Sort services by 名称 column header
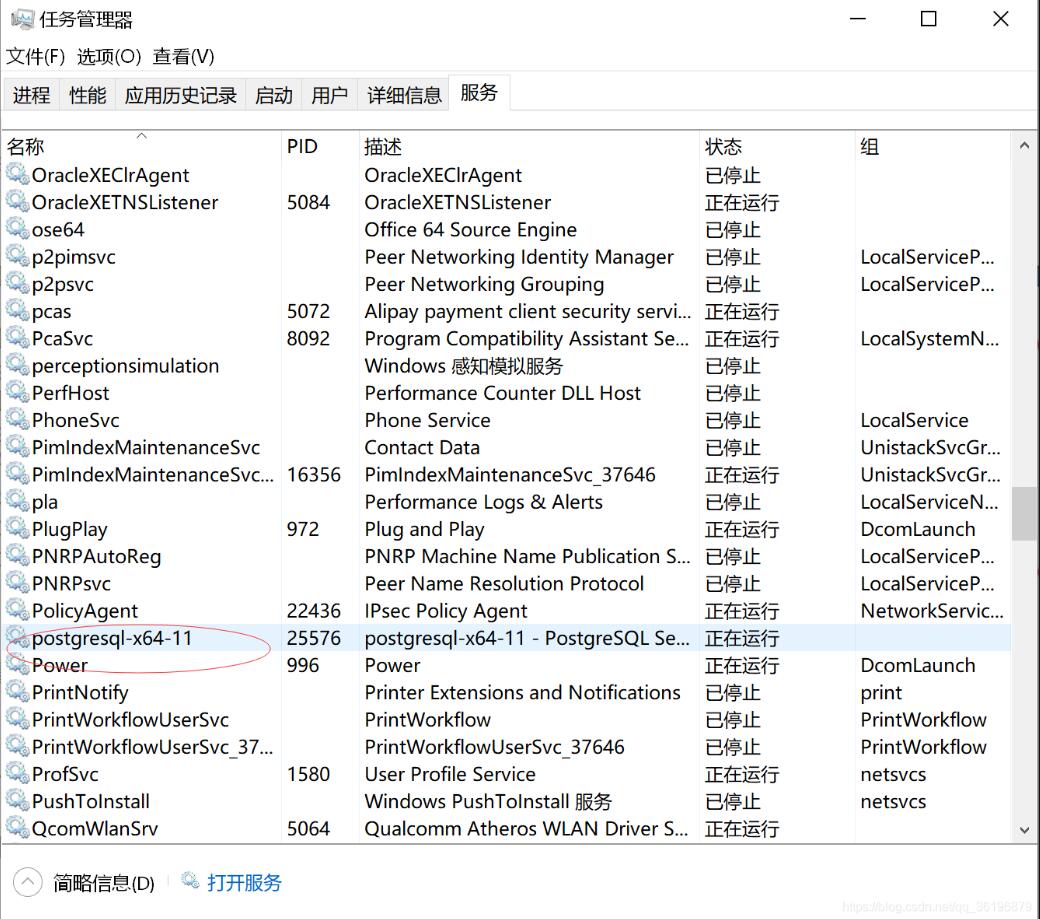Screen dimensions: 1040x919 [27, 147]
